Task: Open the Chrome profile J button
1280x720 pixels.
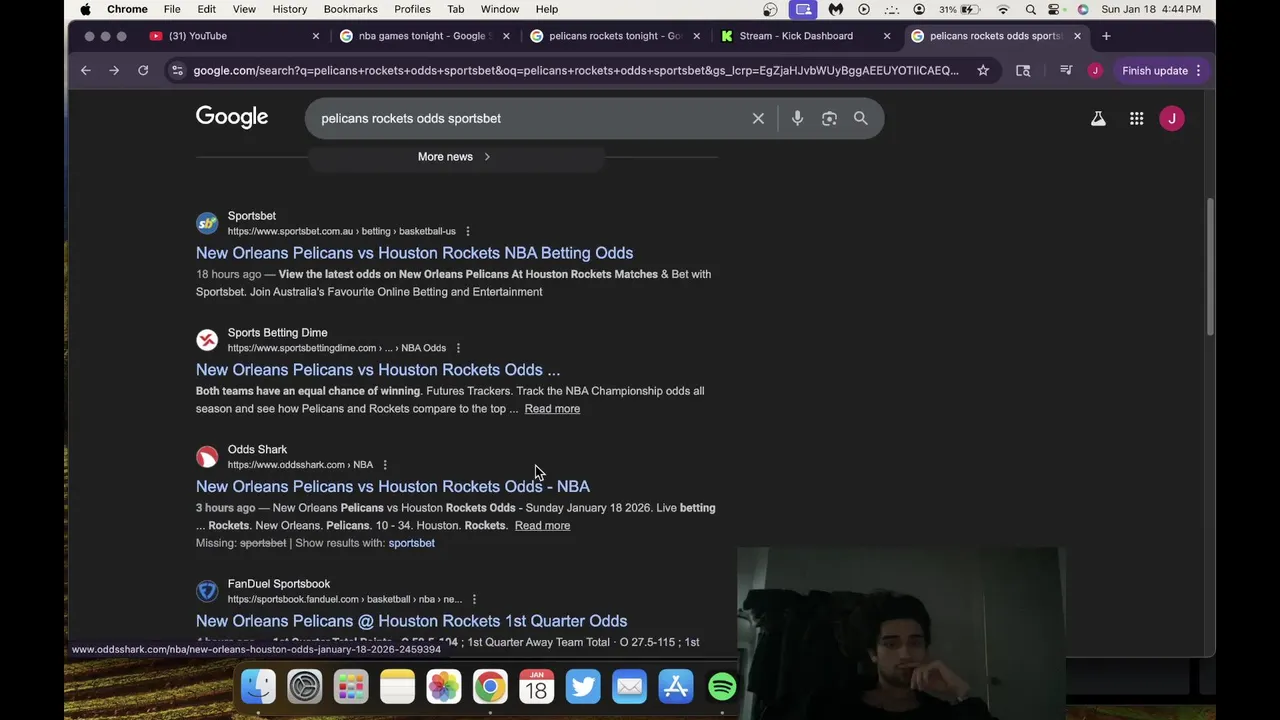Action: point(1095,71)
